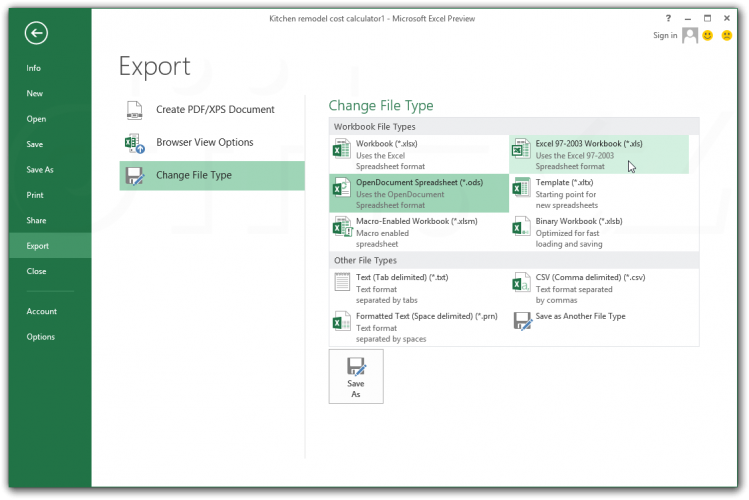Screen dimensions: 749x500
Task: Click Save as Another File Type icon
Action: [523, 321]
